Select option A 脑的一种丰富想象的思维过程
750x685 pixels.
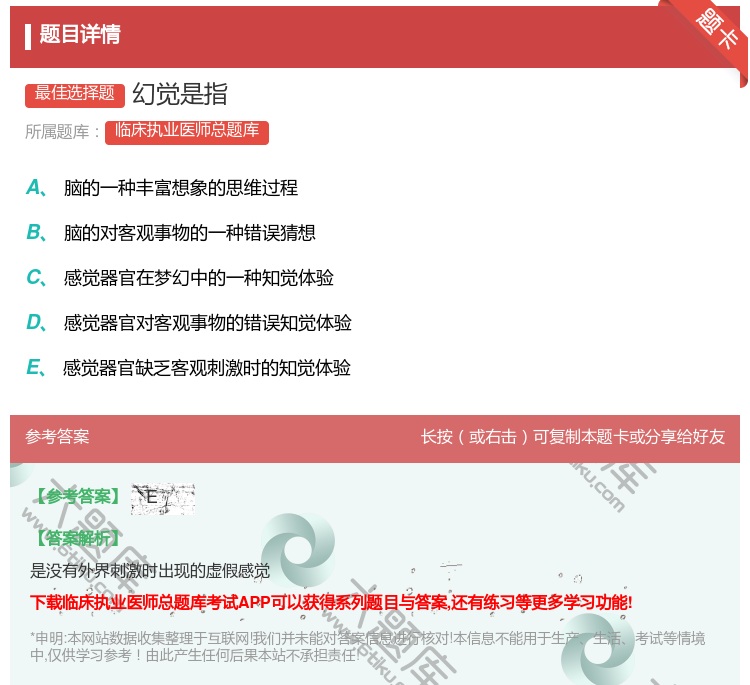[x=162, y=188]
